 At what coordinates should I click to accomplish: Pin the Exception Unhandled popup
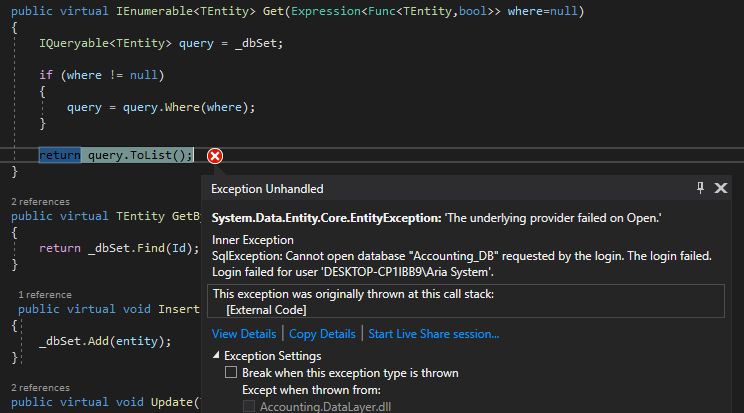point(700,188)
